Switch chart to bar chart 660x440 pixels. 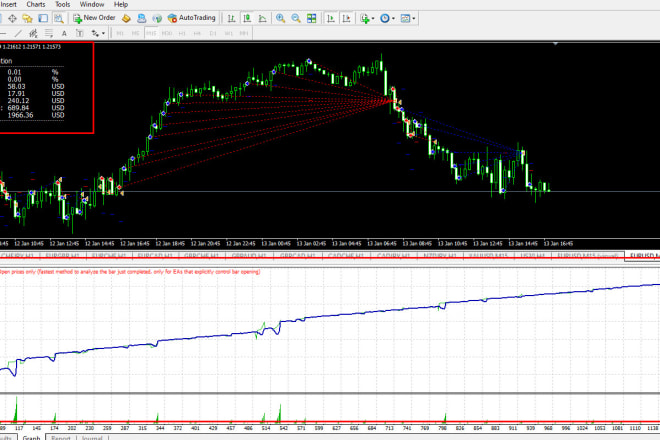231,19
